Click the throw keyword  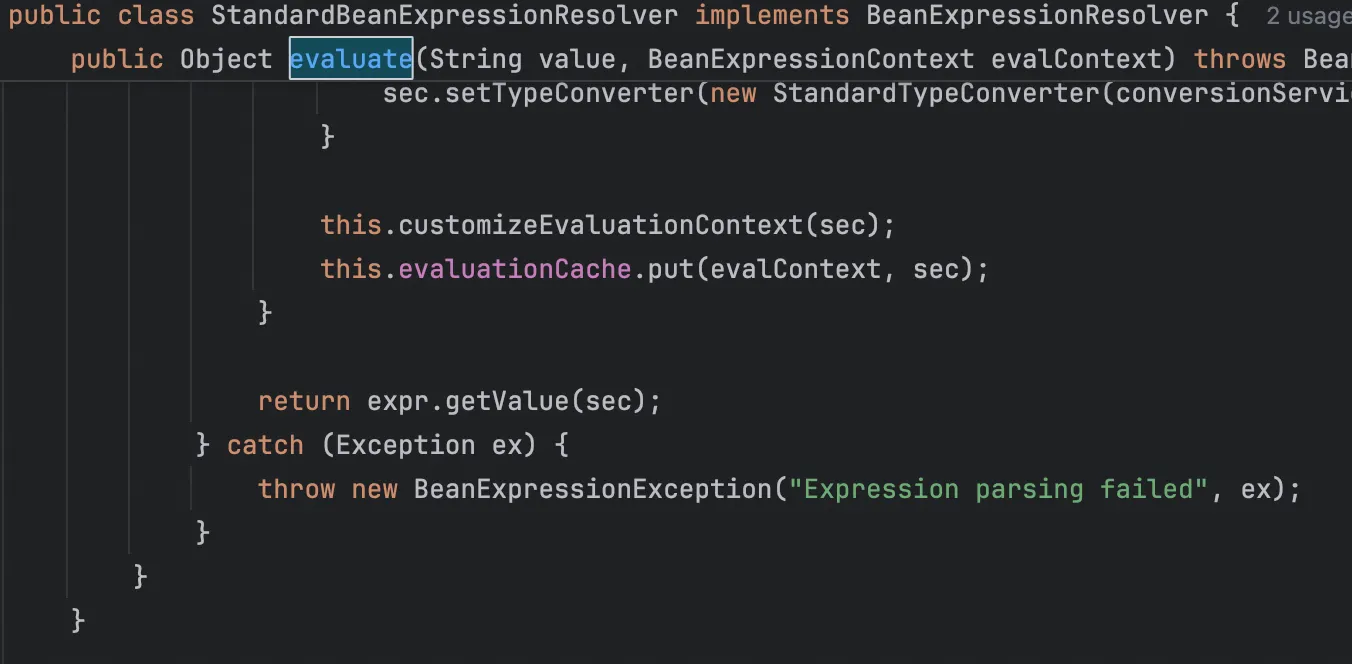coord(296,489)
